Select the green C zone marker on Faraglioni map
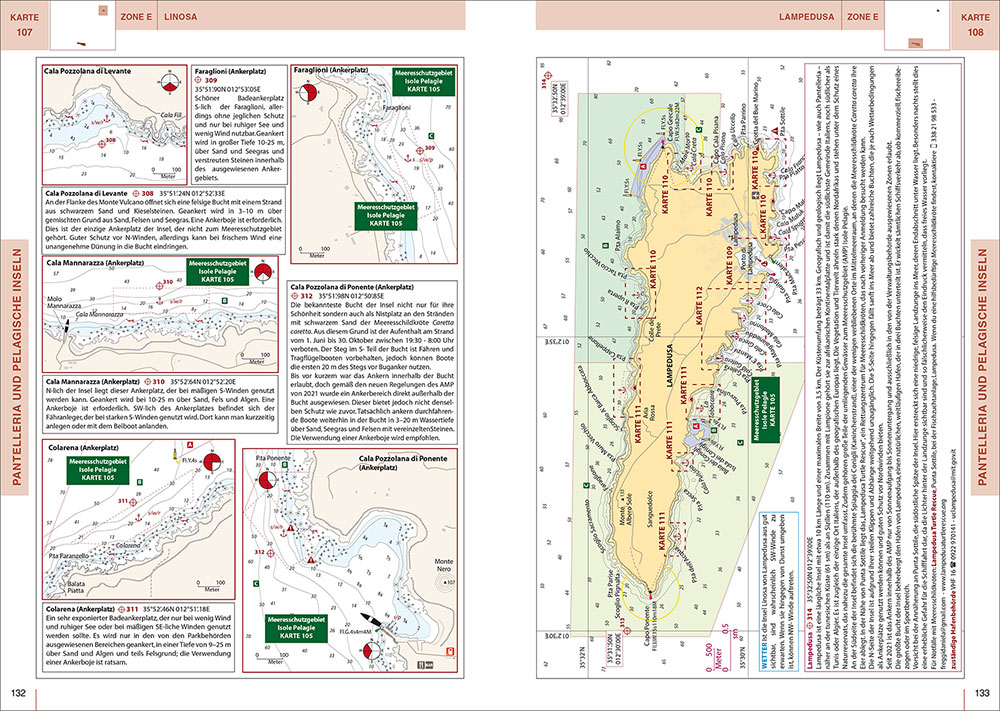Screen dimensions: 1000x711 coord(431,134)
